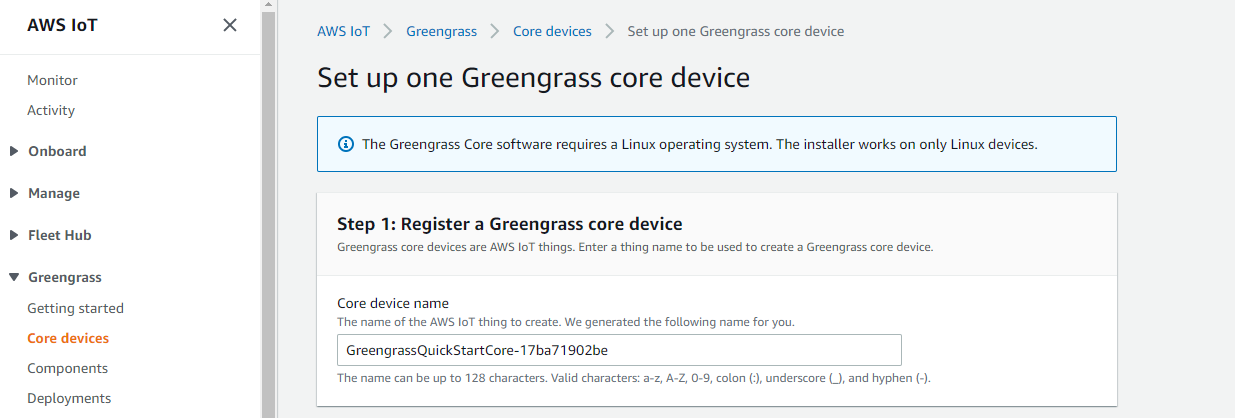
Task: Expand the Onboard section triangle
Action: pyautogui.click(x=14, y=152)
